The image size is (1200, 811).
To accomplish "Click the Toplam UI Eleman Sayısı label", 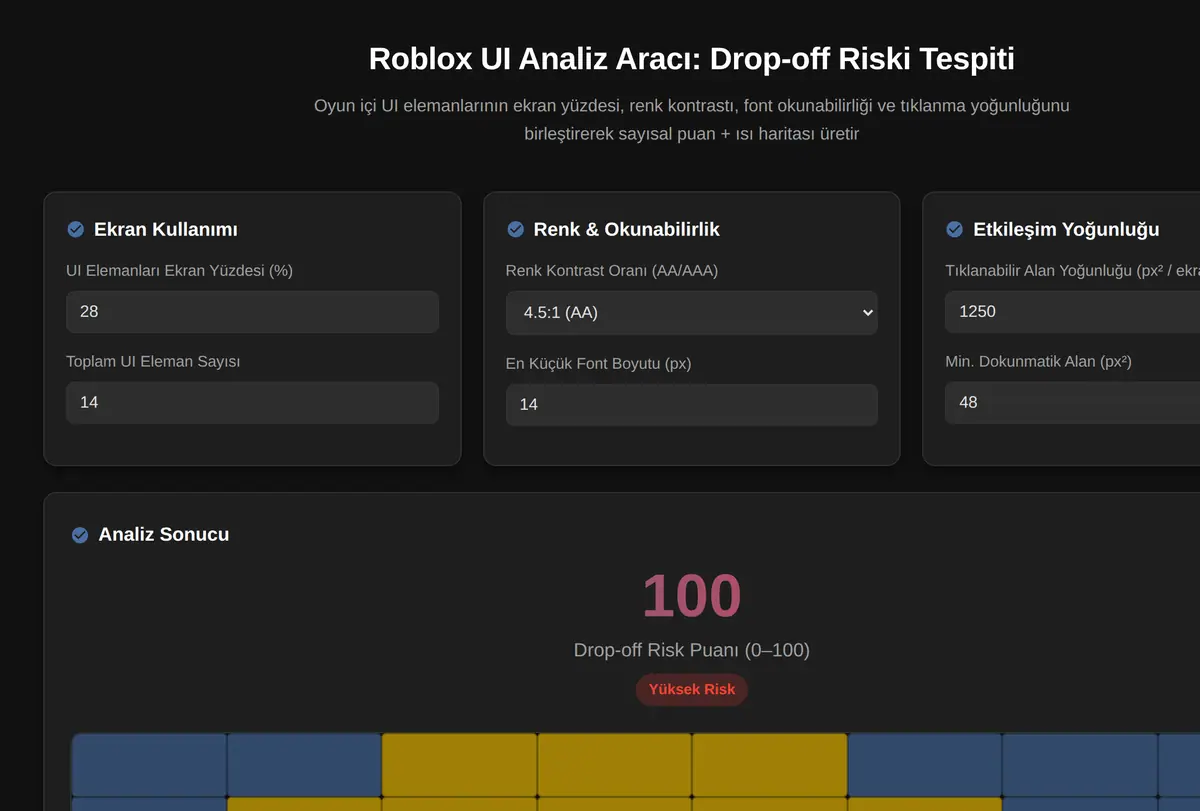I will click(153, 362).
